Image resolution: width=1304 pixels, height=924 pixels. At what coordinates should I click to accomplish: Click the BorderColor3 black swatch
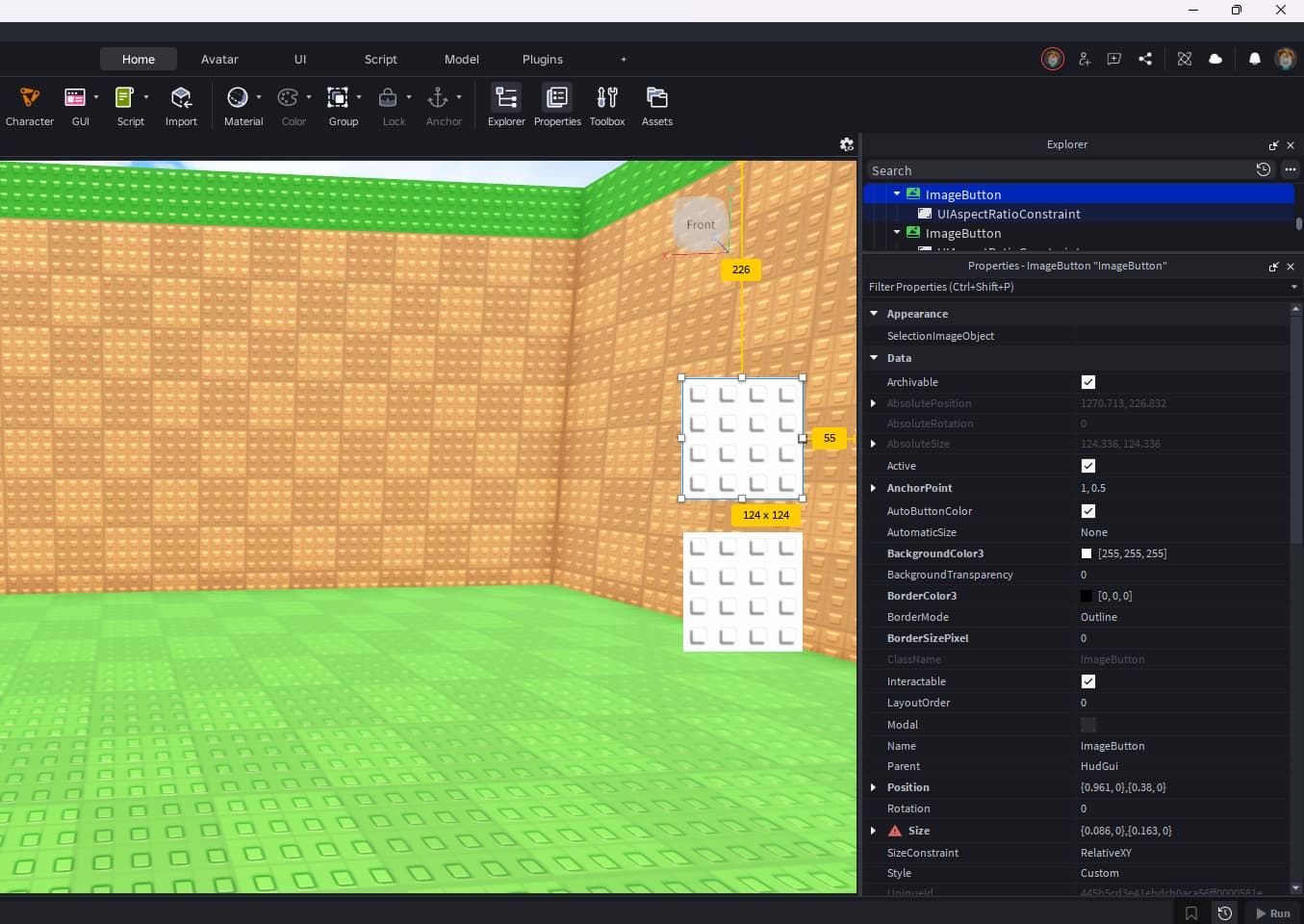tap(1087, 596)
